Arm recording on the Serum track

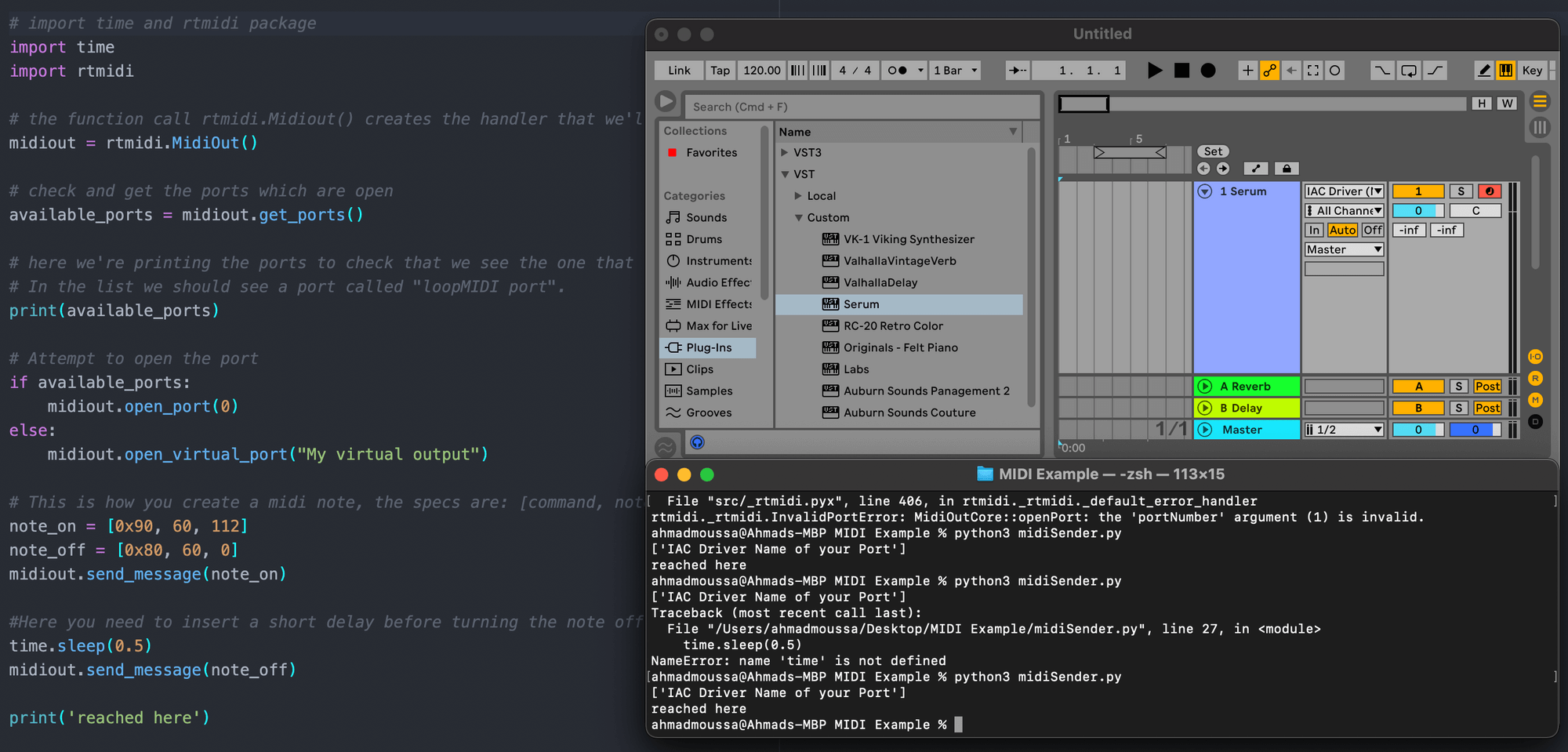point(1489,191)
